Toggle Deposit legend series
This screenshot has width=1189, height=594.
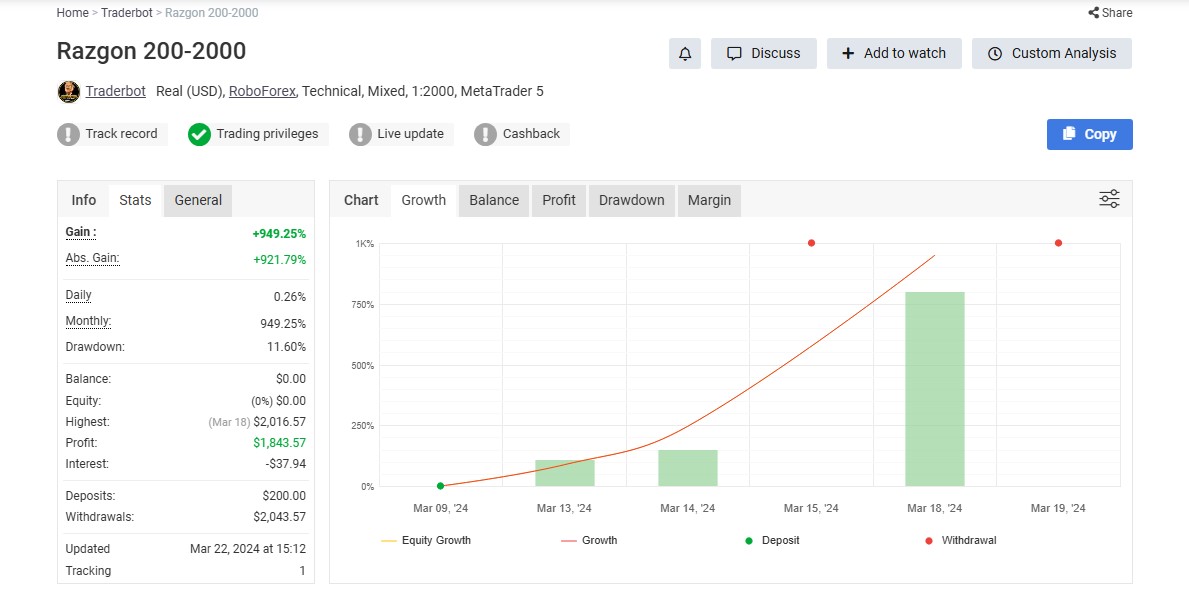pyautogui.click(x=772, y=541)
